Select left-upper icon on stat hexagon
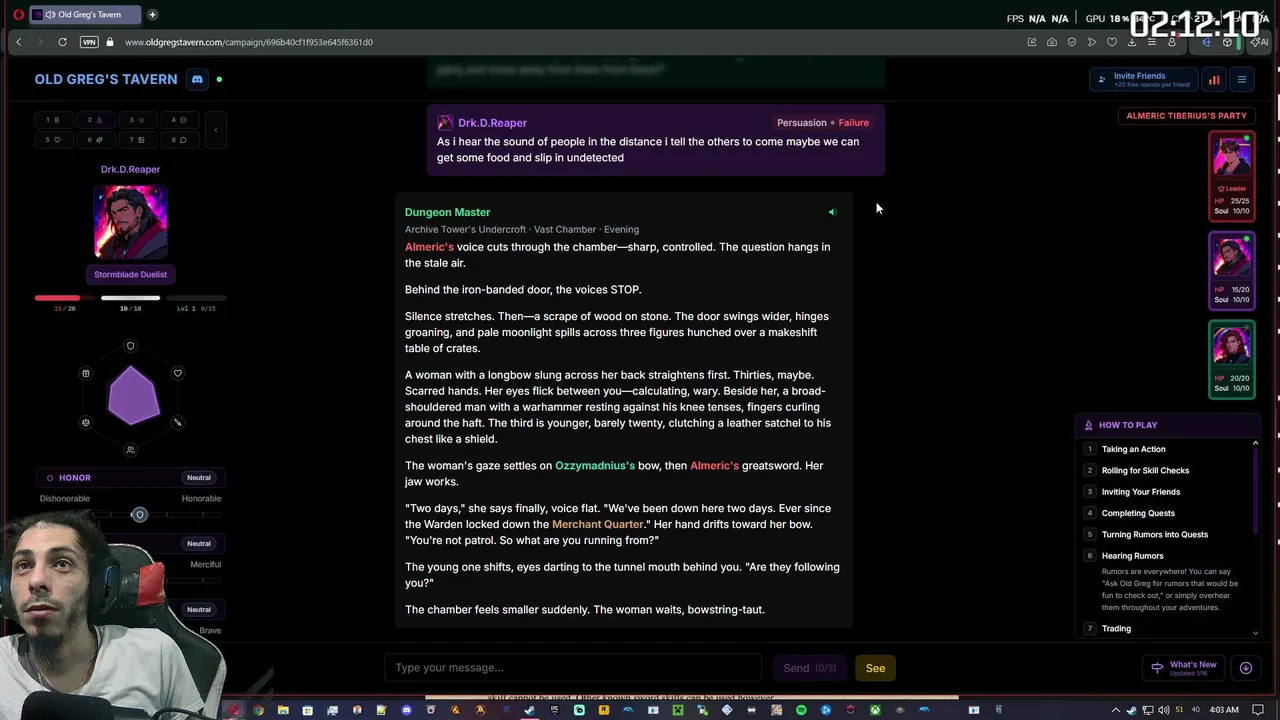The image size is (1280, 720). coord(86,373)
